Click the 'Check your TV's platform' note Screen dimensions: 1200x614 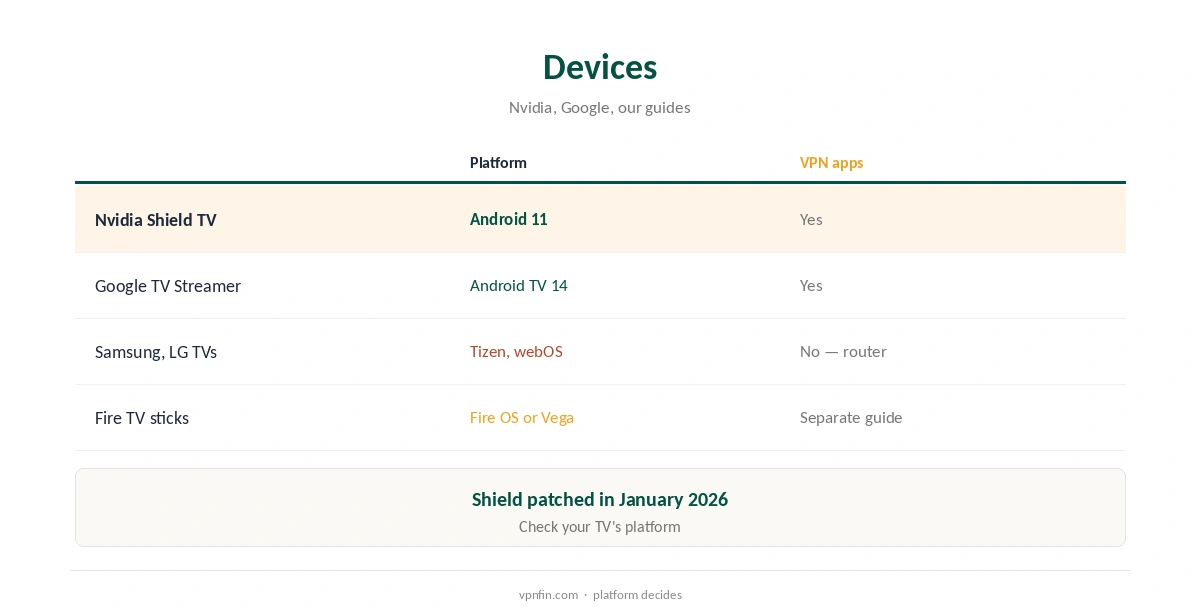pyautogui.click(x=600, y=526)
